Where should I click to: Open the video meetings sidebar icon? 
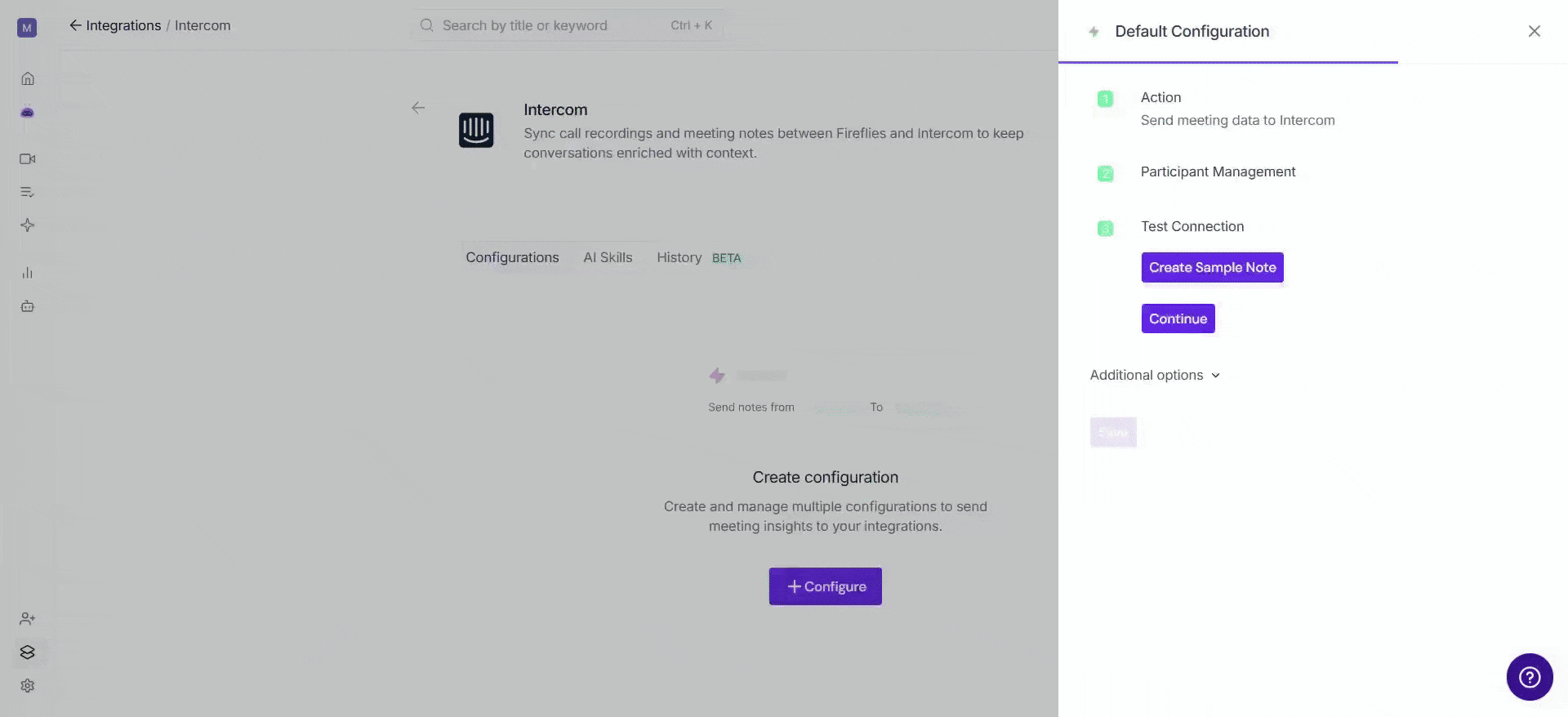[28, 158]
